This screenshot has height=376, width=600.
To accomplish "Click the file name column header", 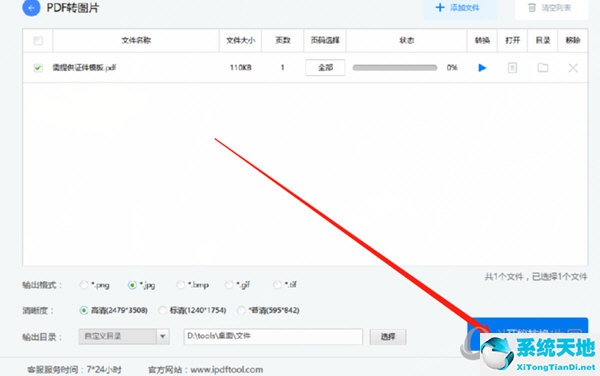I will pos(136,40).
